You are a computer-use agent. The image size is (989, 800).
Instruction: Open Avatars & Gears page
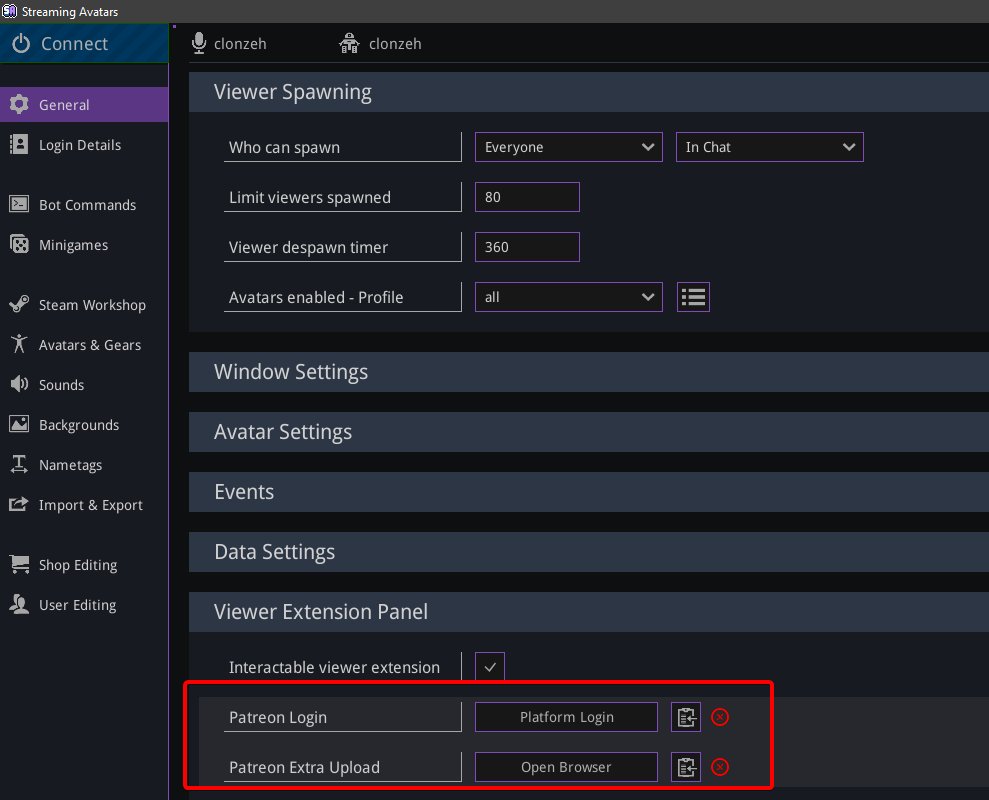pos(84,344)
